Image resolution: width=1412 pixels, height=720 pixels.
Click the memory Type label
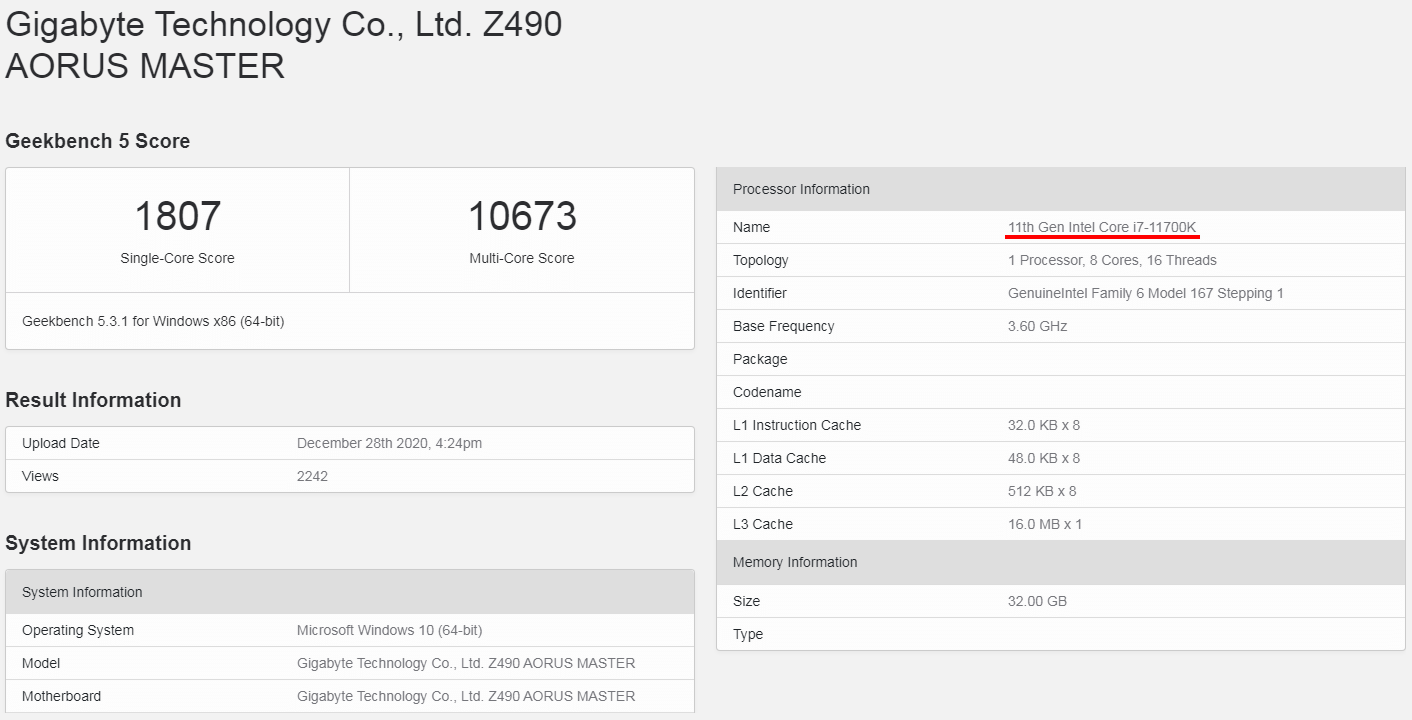tap(748, 634)
